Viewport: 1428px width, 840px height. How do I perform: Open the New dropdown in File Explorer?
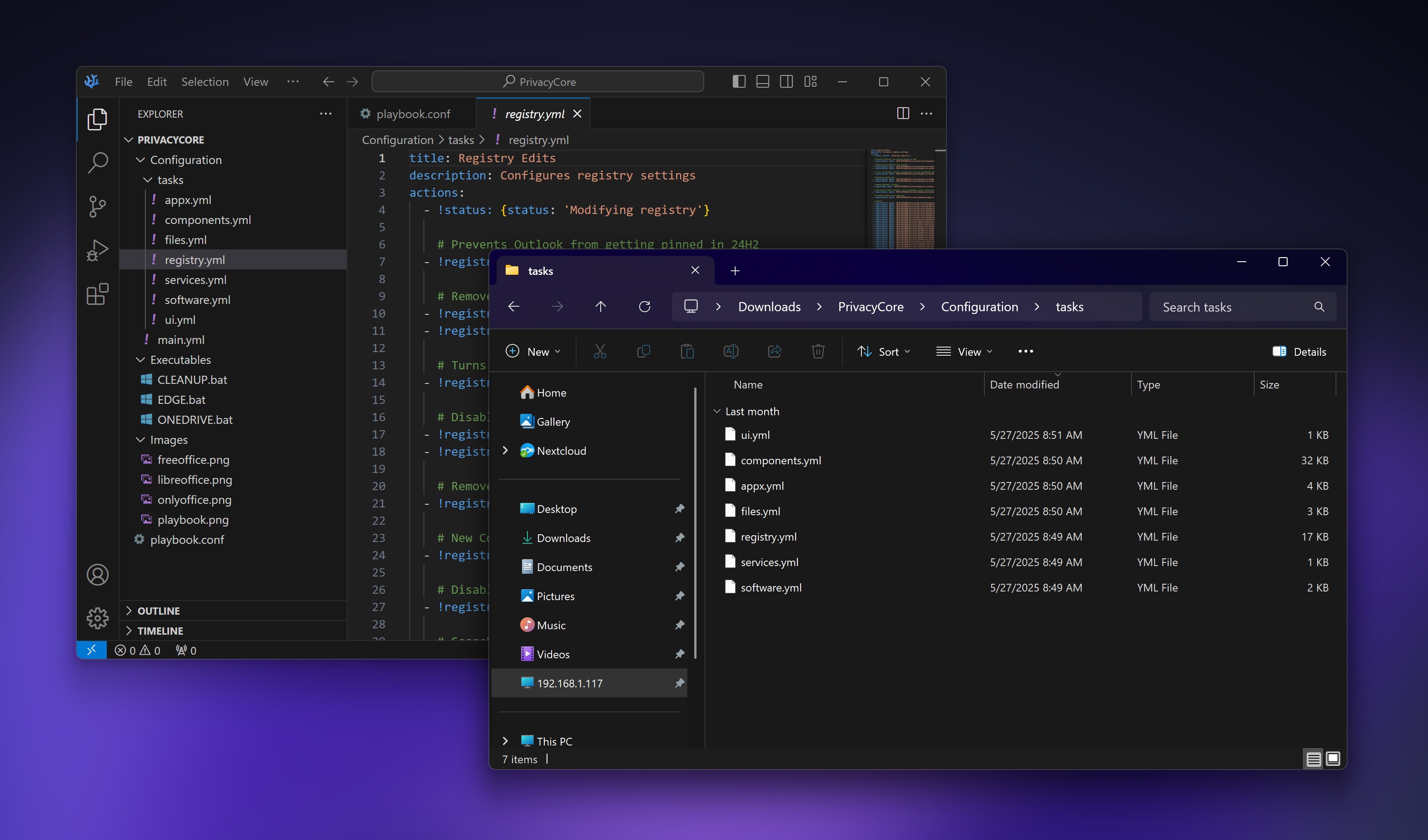(532, 352)
